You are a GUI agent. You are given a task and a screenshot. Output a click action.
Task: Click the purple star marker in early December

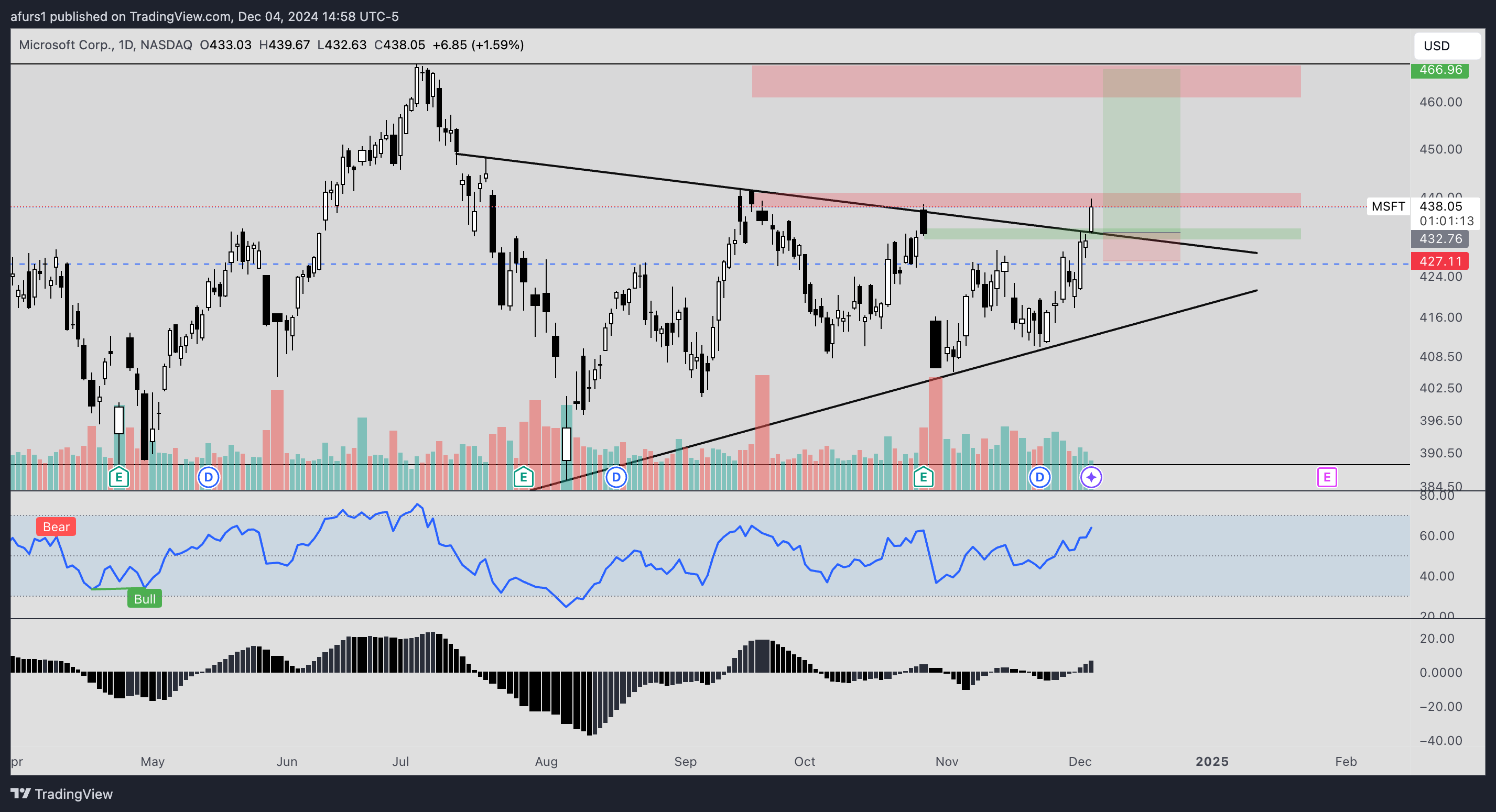click(1091, 477)
